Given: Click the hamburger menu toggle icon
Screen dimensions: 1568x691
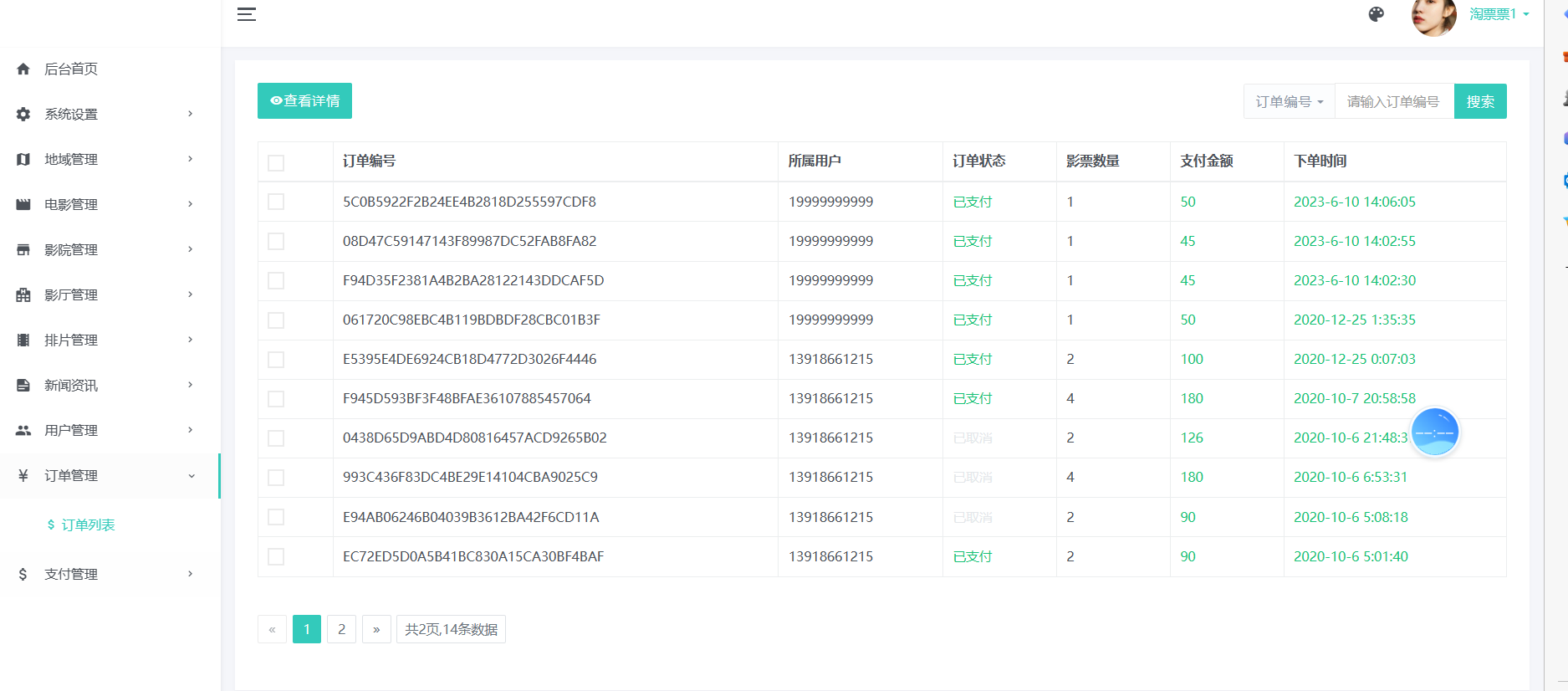Looking at the screenshot, I should [246, 14].
